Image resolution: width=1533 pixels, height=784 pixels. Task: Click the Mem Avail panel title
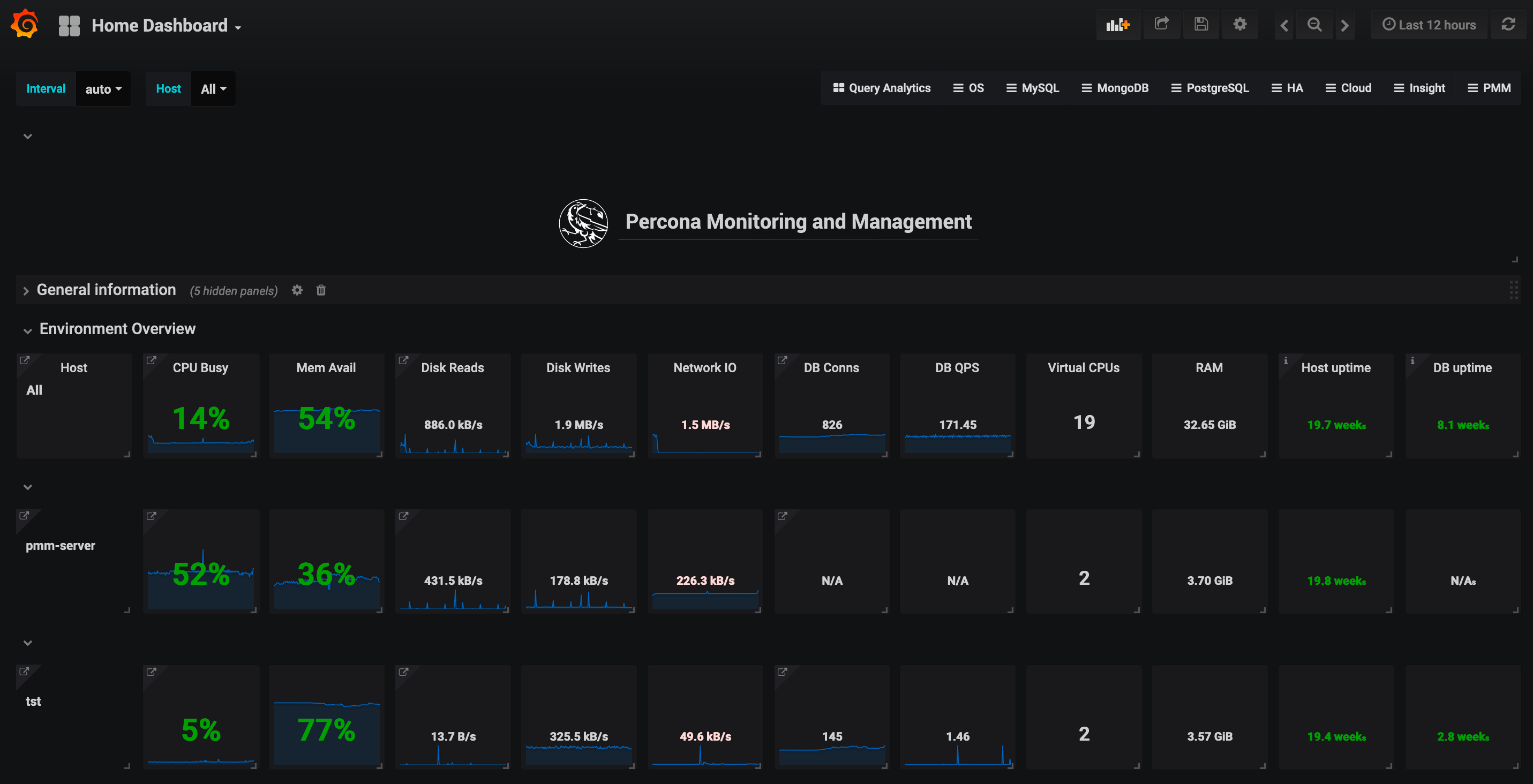click(326, 367)
